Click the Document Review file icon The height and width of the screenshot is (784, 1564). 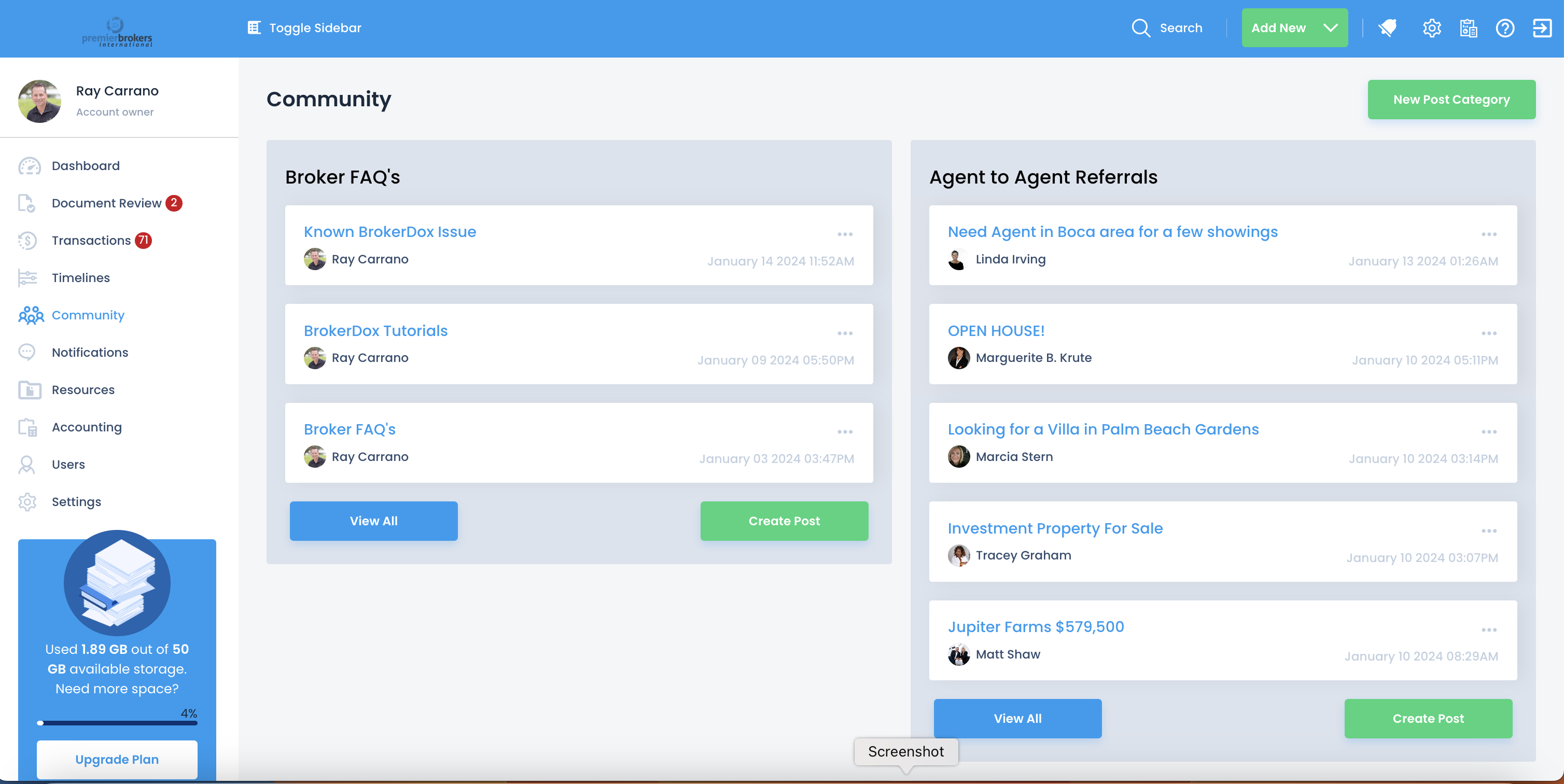pos(27,203)
